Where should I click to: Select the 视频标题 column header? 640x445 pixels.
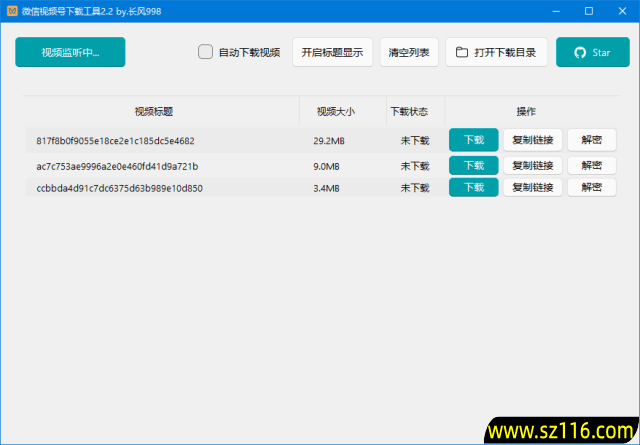click(x=161, y=111)
